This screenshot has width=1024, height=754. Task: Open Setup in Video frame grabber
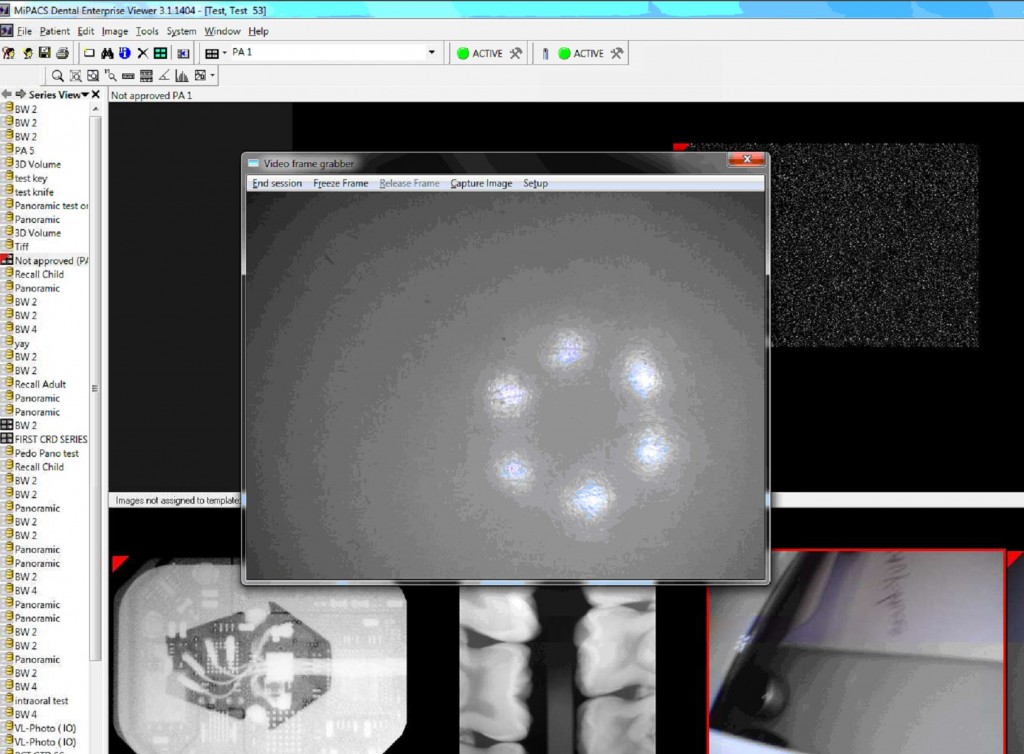(535, 183)
